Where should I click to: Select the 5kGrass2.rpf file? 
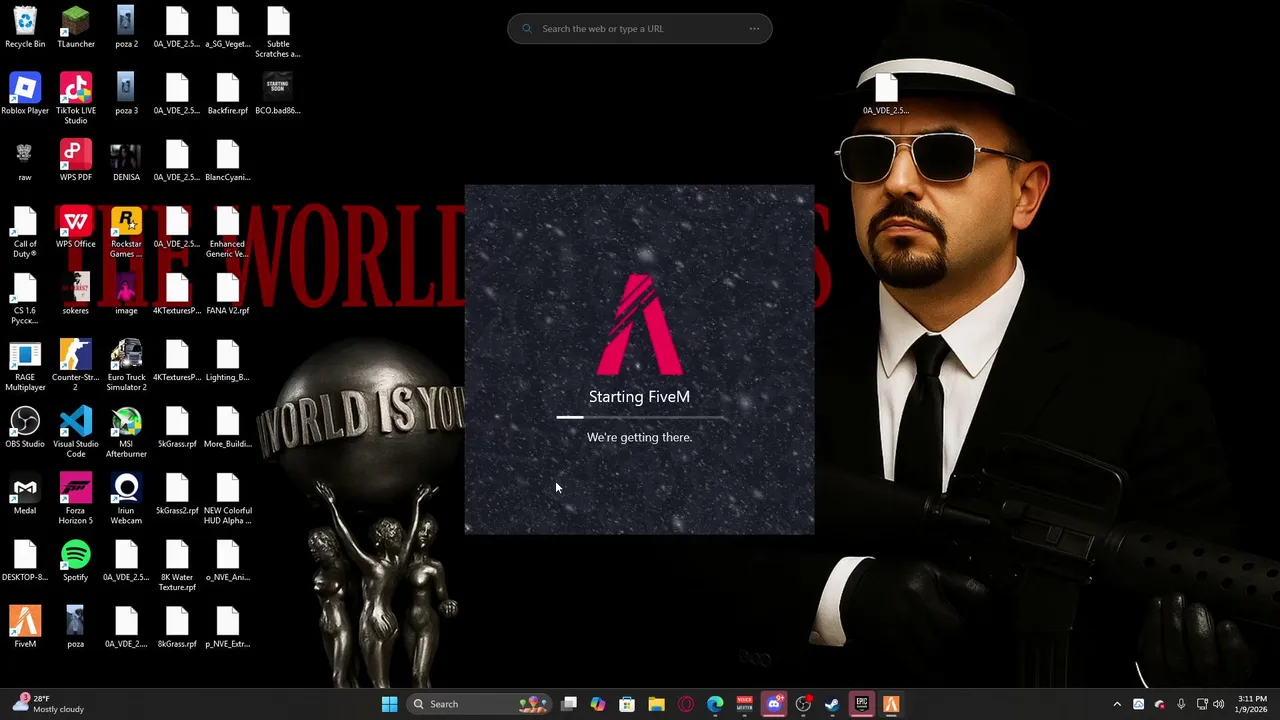pyautogui.click(x=177, y=495)
